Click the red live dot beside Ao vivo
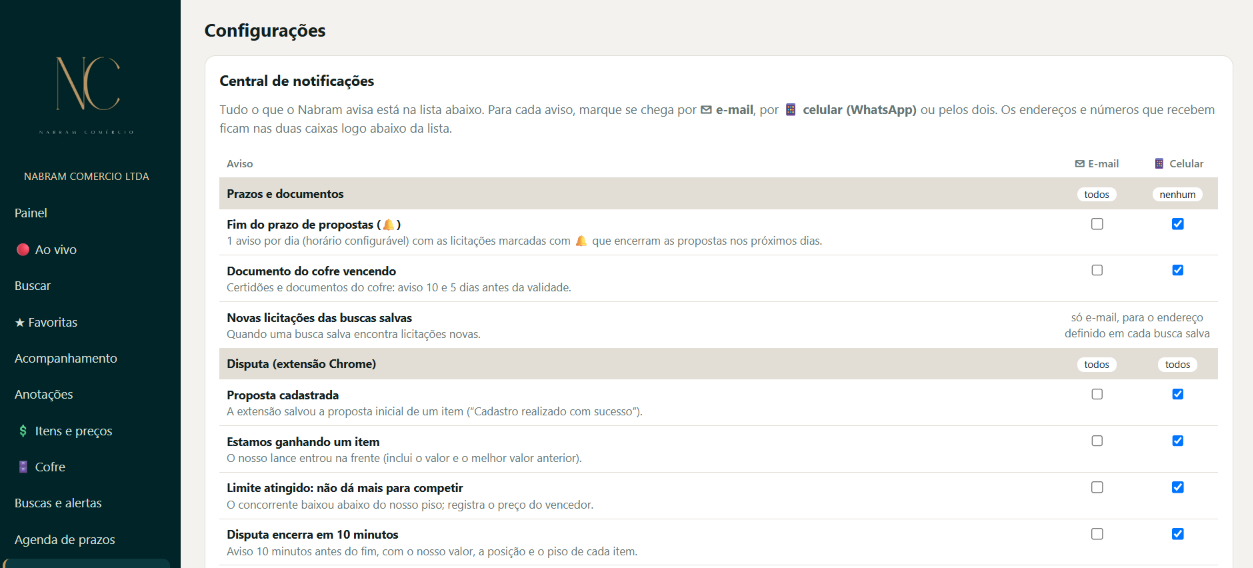The height and width of the screenshot is (568, 1253). (22, 249)
